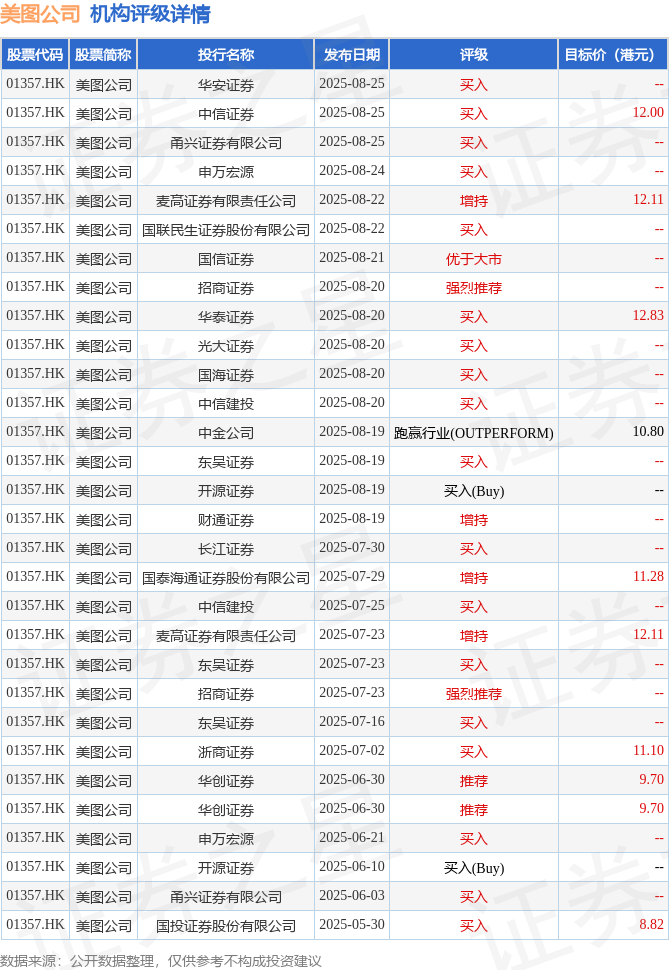Click 申万宏源 in the 2025-08-24 row
Image resolution: width=669 pixels, height=970 pixels.
226,171
